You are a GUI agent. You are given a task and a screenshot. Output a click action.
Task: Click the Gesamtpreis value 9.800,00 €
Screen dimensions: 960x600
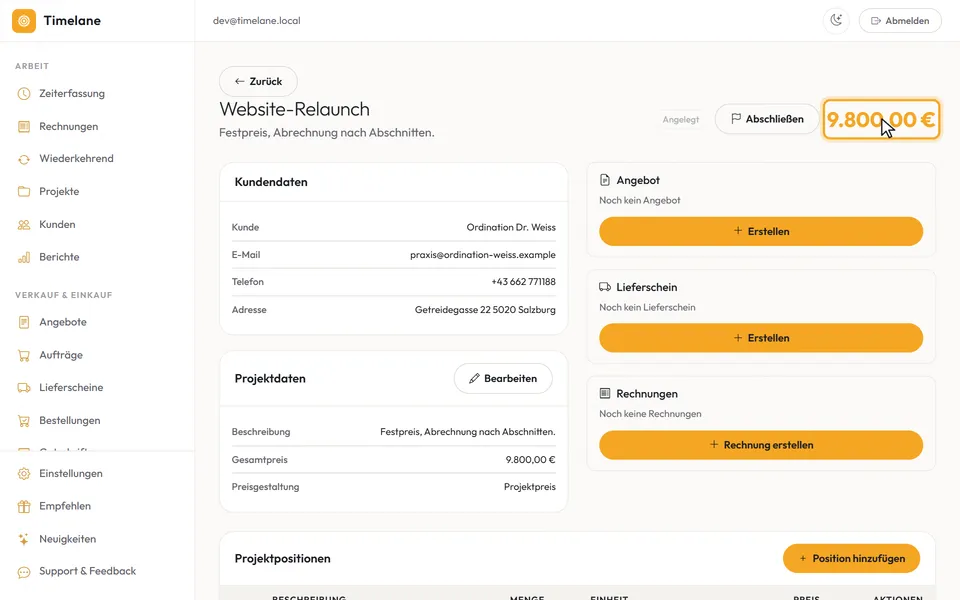(530, 460)
